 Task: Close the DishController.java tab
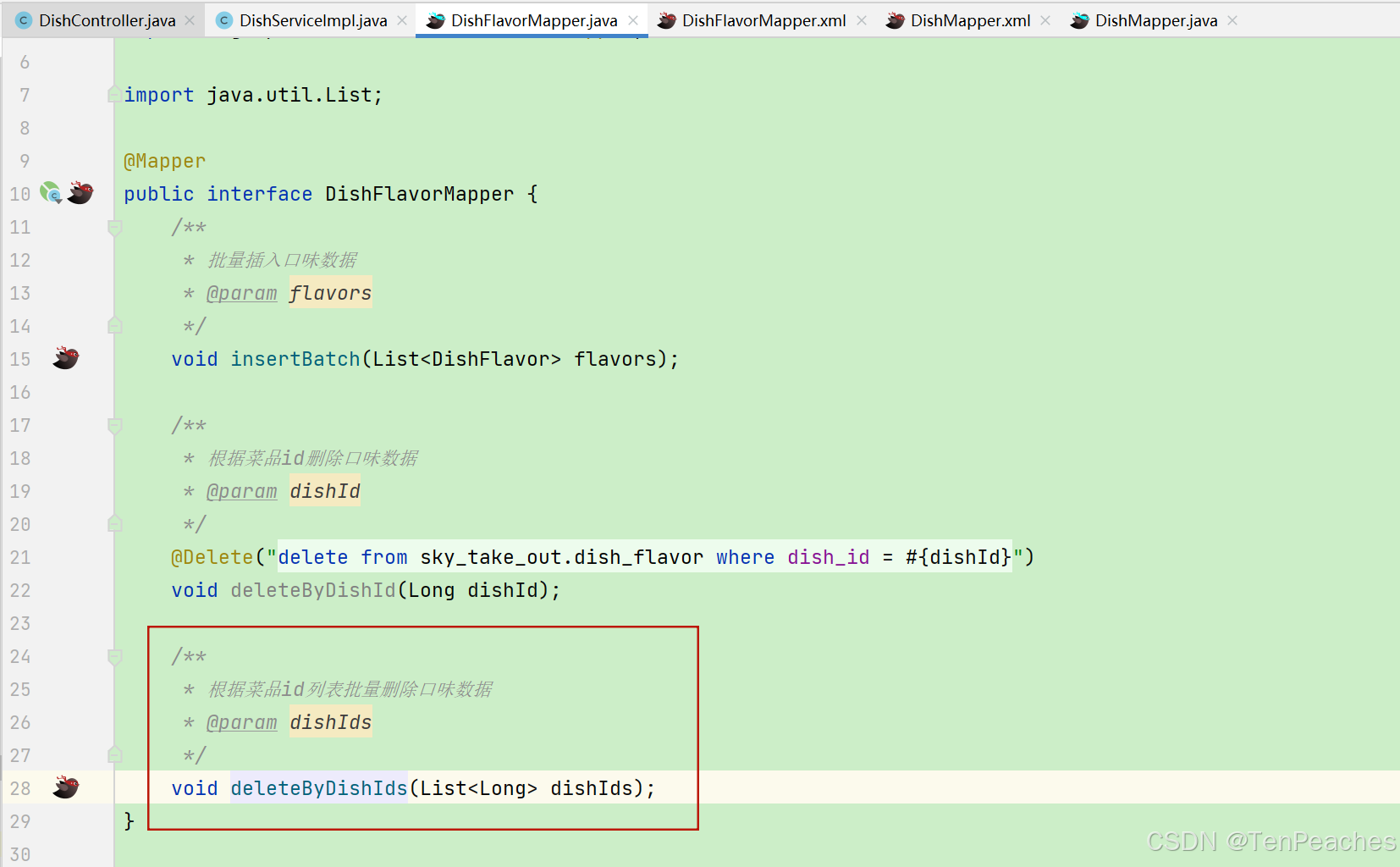click(x=190, y=20)
